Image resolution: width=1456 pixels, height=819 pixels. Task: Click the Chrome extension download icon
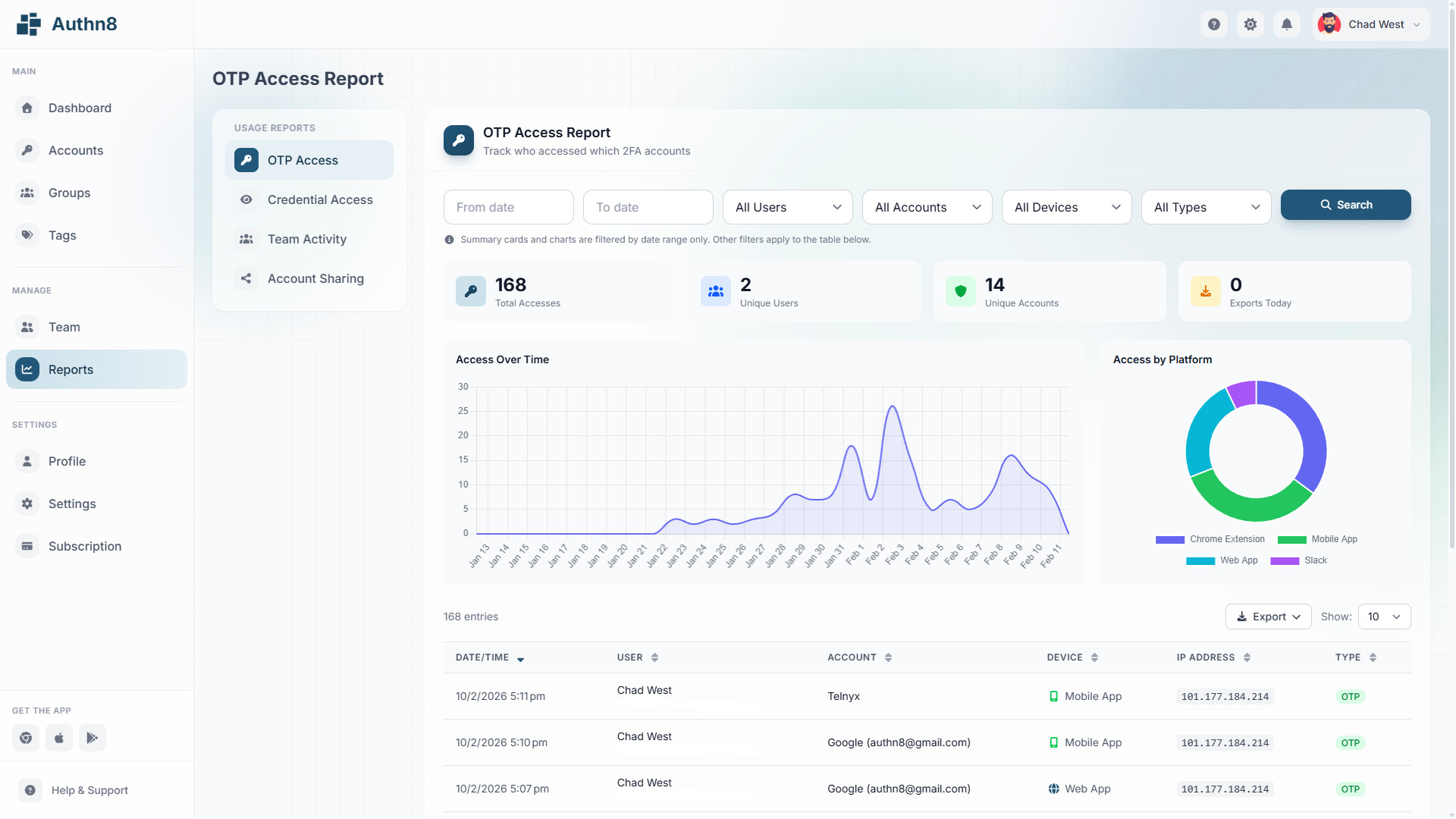[26, 738]
